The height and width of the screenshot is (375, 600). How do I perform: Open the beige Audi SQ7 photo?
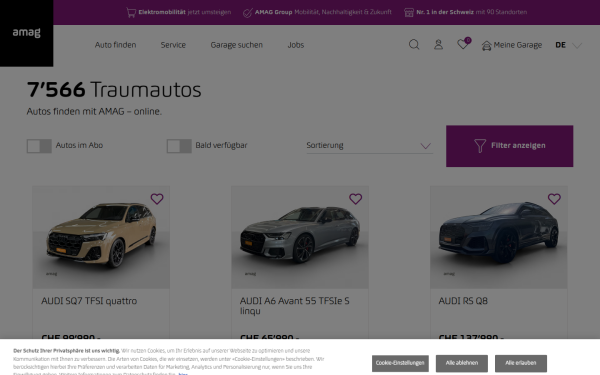[x=101, y=237]
